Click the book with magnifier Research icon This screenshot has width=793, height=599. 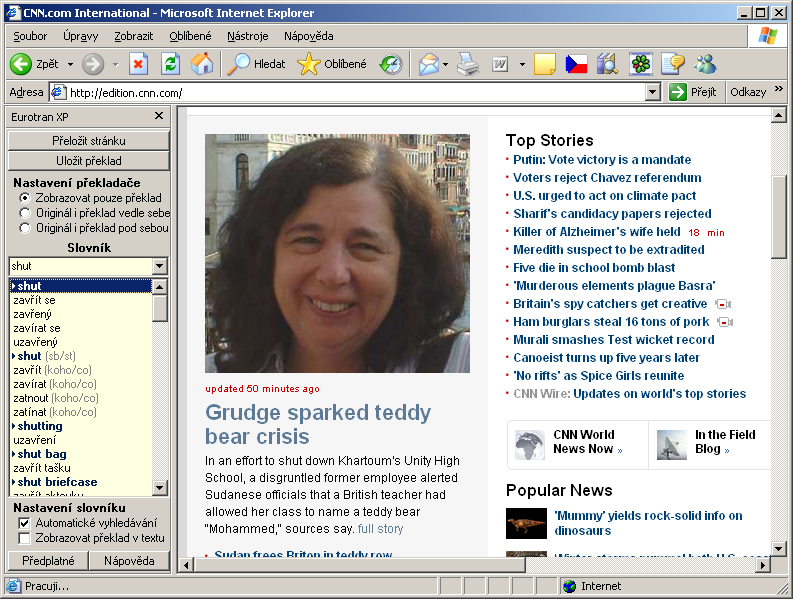click(607, 64)
